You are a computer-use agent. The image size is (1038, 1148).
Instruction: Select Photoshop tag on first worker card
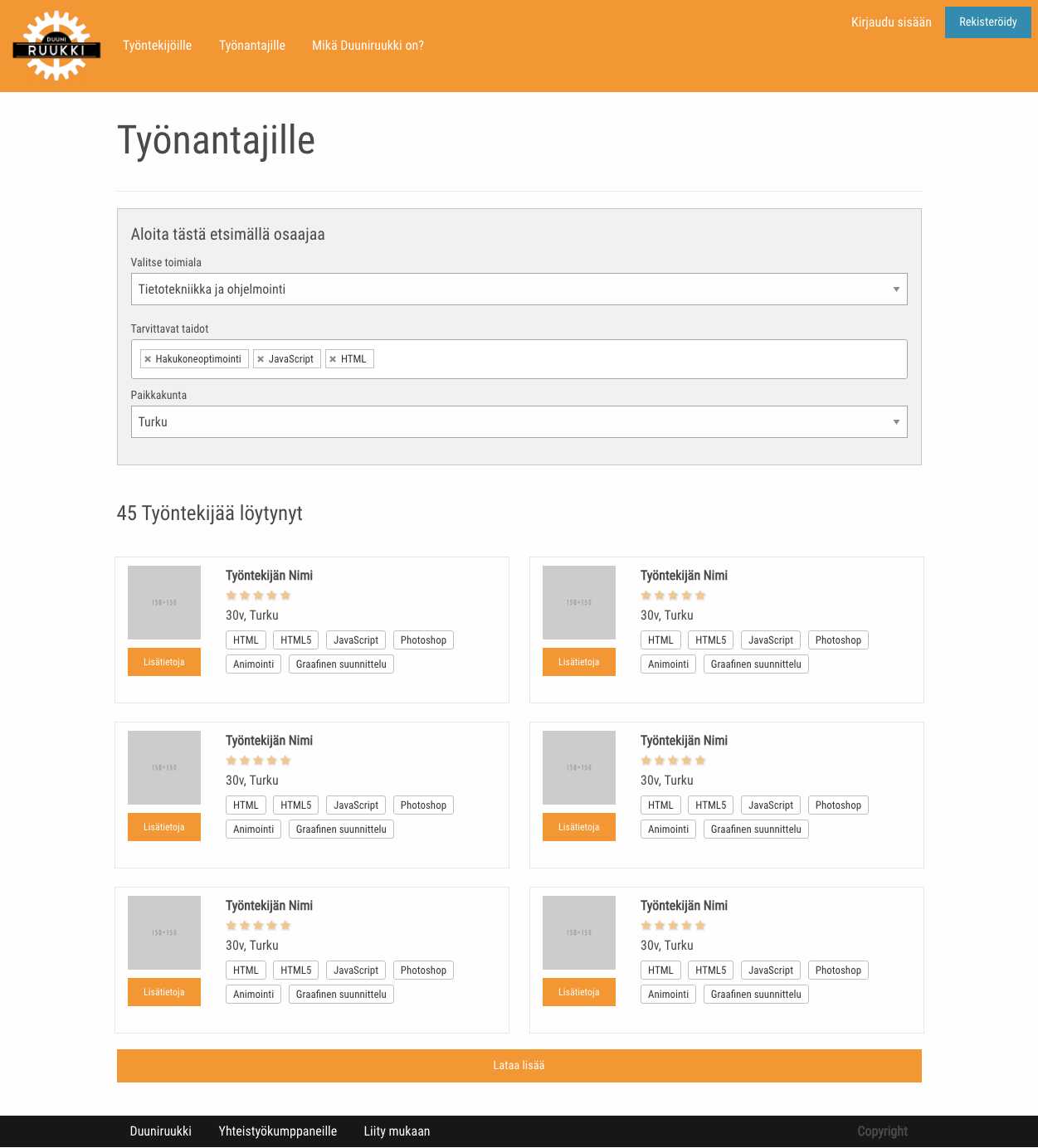[x=423, y=640]
